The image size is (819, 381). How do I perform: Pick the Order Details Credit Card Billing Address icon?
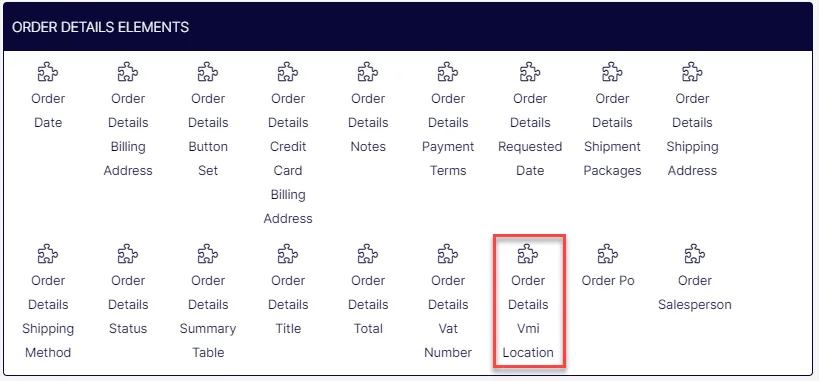click(288, 72)
